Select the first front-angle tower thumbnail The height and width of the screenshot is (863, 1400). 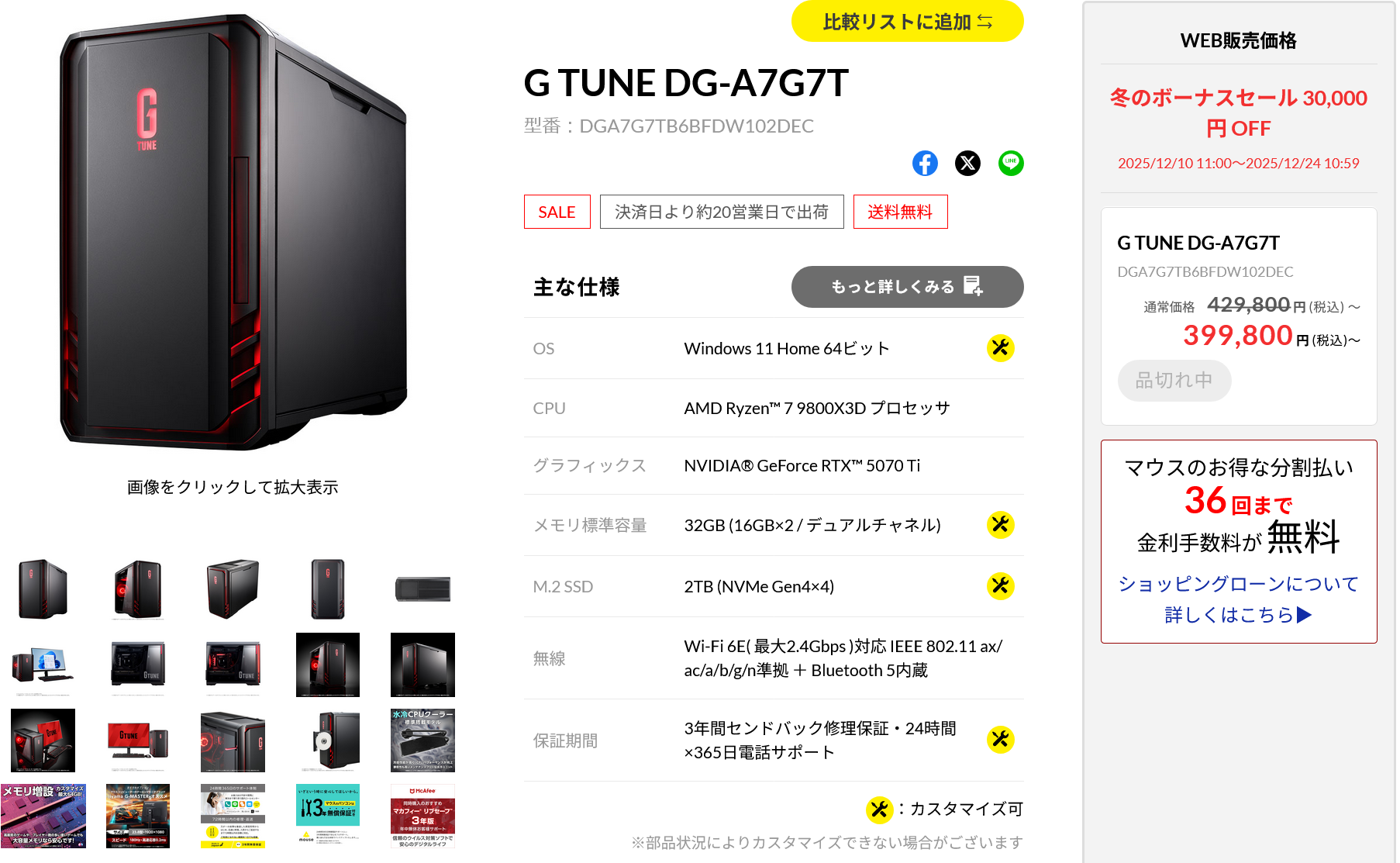tap(43, 589)
